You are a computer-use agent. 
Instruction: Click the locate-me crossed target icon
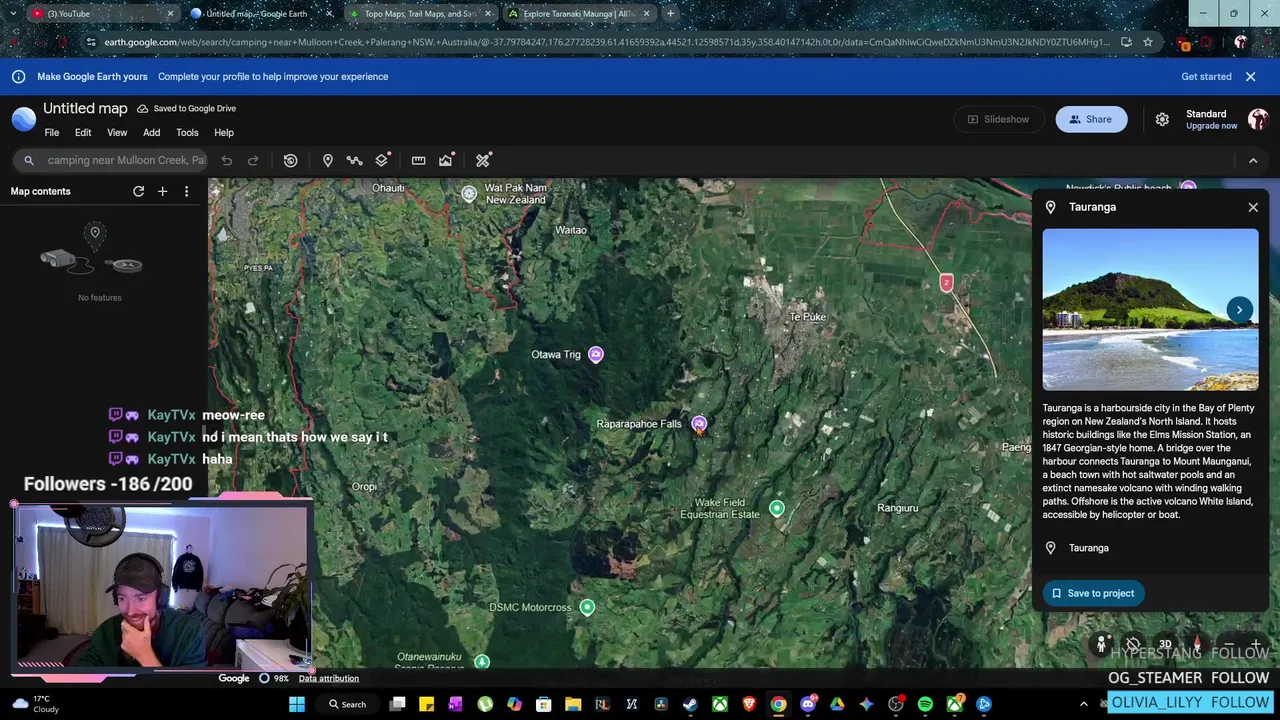1132,645
